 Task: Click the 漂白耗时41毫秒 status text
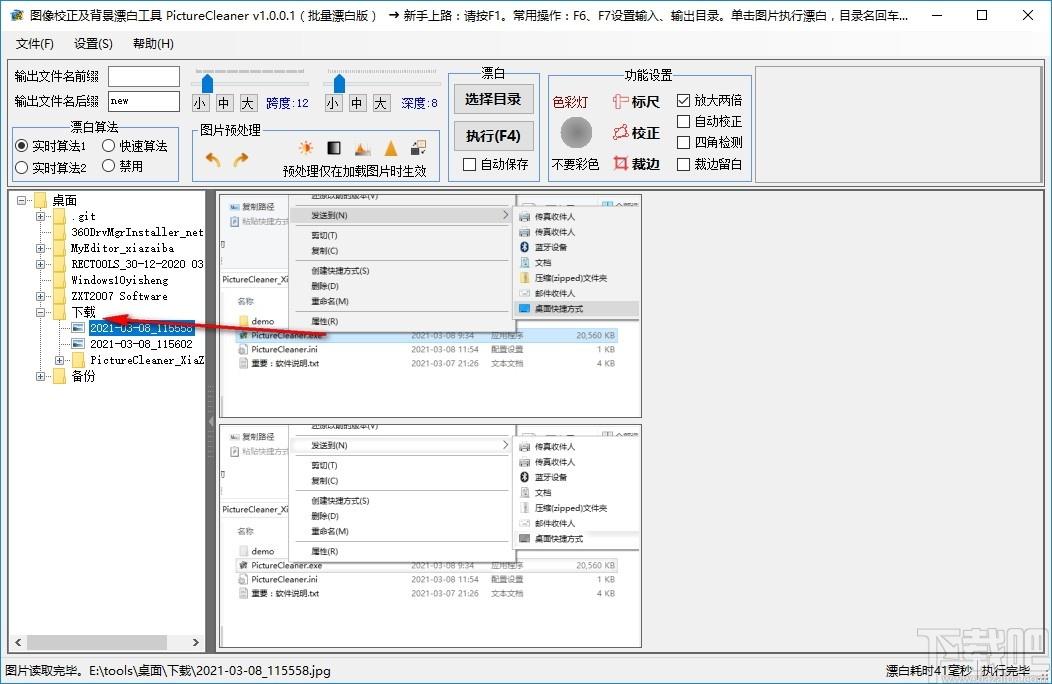click(x=929, y=671)
